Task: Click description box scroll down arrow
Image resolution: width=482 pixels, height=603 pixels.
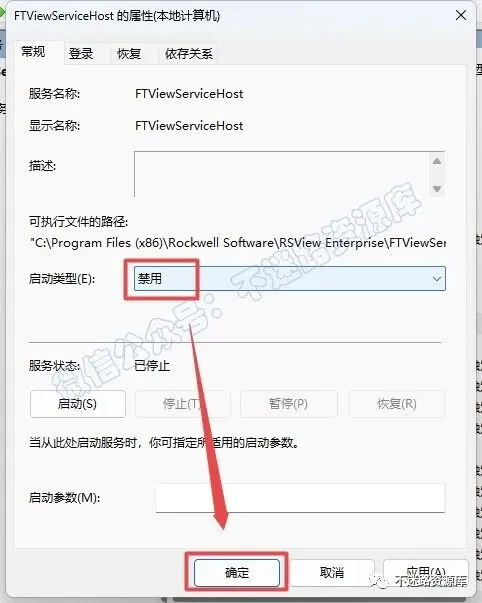Action: pyautogui.click(x=437, y=188)
